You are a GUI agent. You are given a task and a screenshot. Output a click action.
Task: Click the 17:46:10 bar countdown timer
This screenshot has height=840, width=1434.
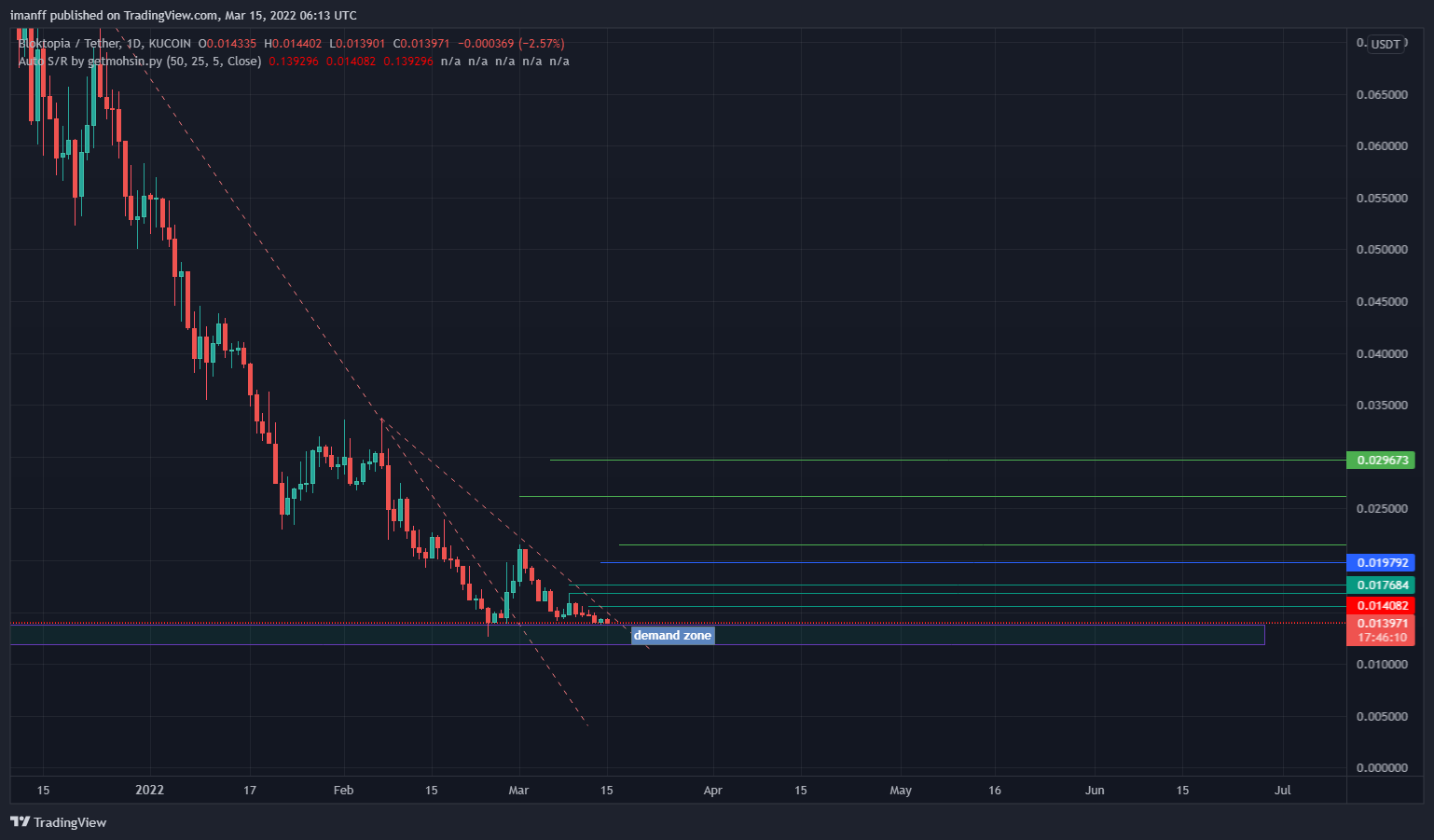[1381, 638]
